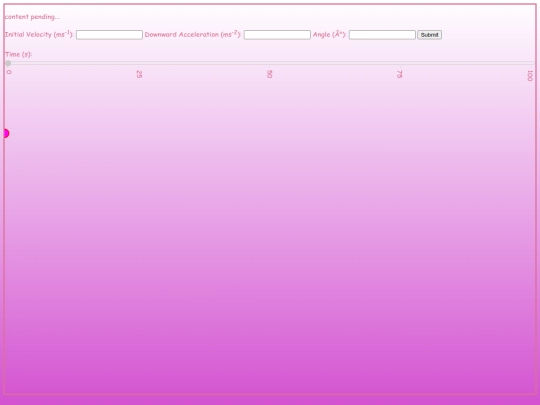The image size is (540, 405).
Task: Focus the Downward Acceleration input field
Action: click(x=277, y=35)
